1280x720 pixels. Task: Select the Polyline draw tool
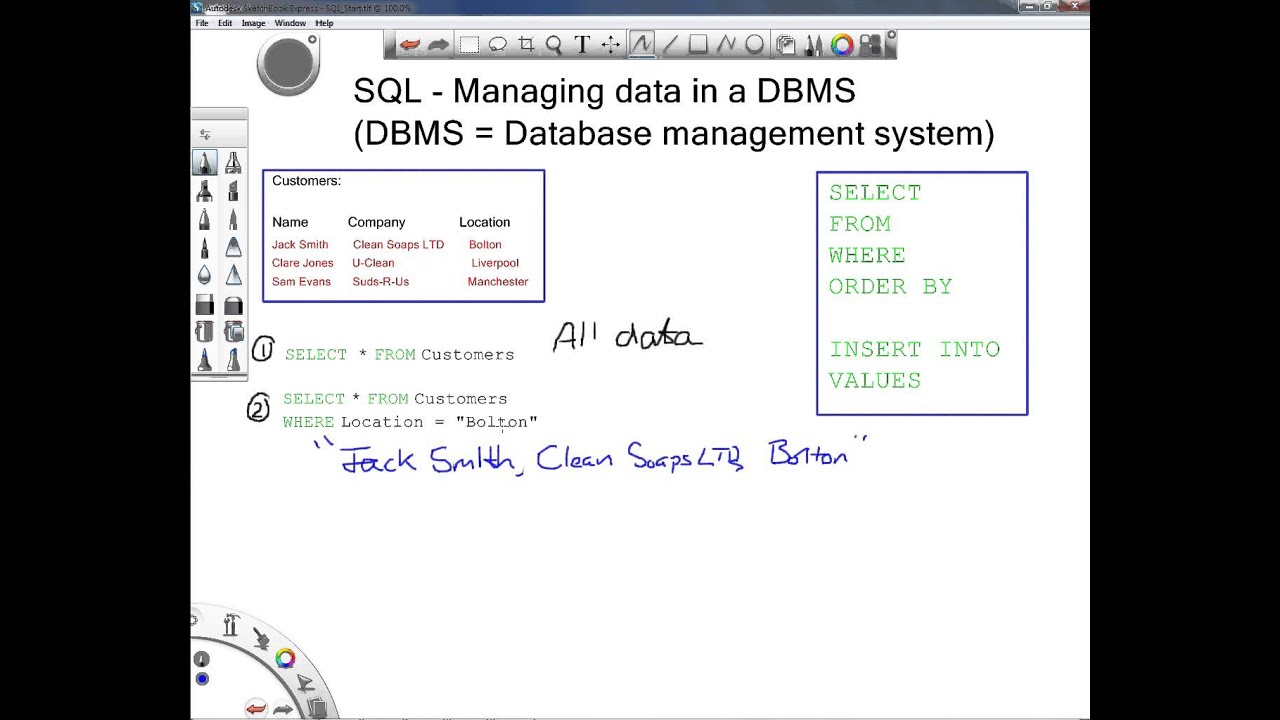click(726, 45)
